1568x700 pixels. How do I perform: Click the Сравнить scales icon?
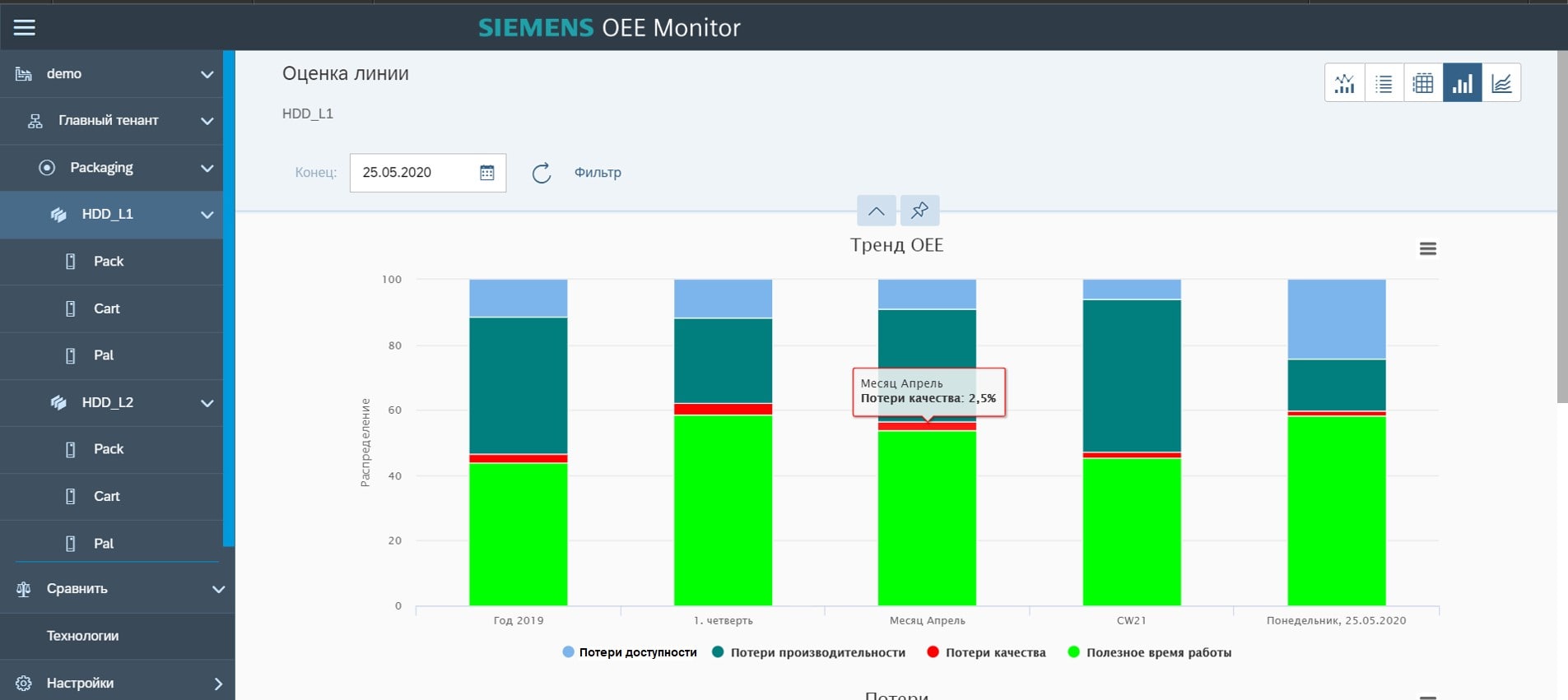(x=24, y=589)
